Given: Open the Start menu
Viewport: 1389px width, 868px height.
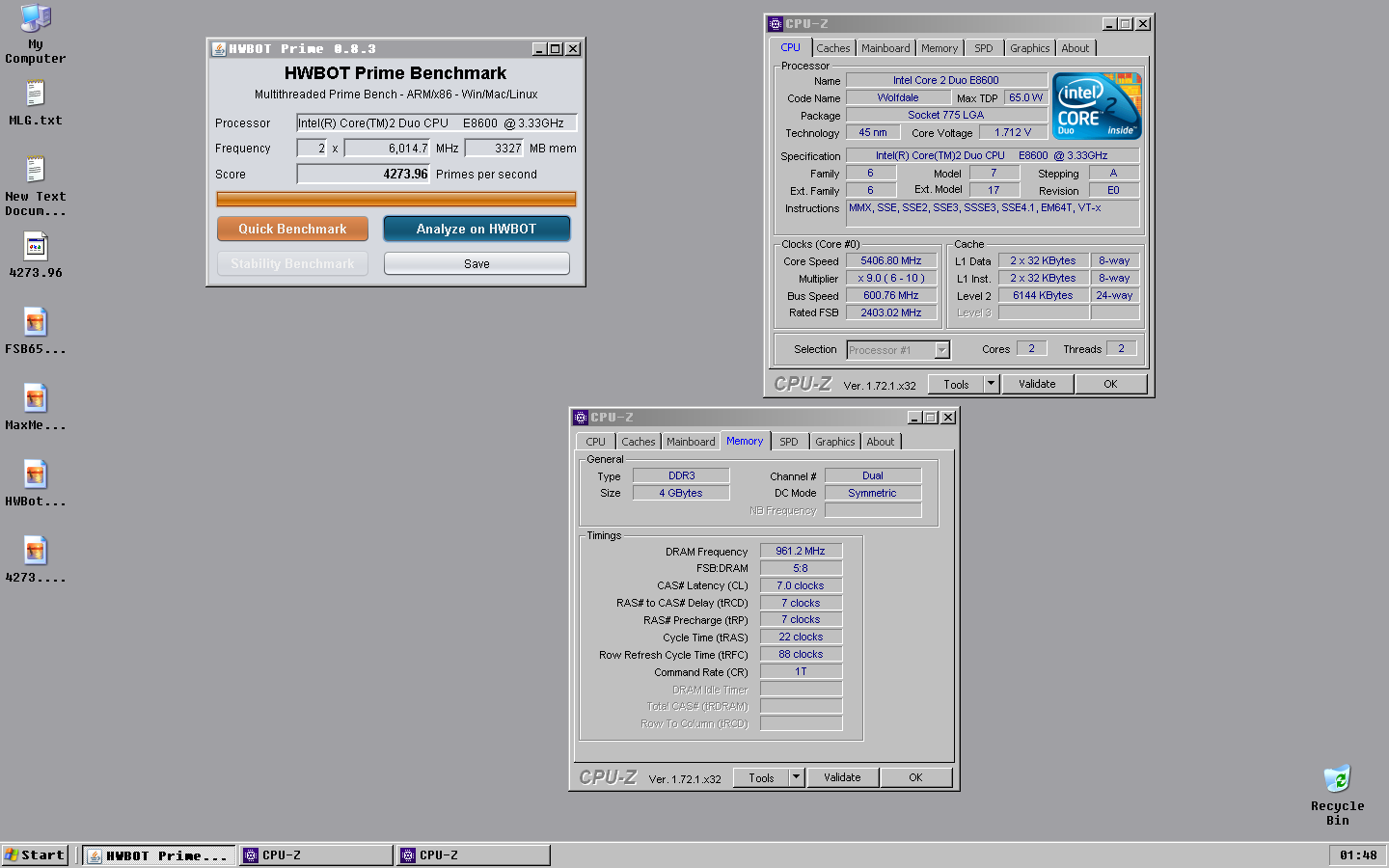Looking at the screenshot, I should coord(35,854).
